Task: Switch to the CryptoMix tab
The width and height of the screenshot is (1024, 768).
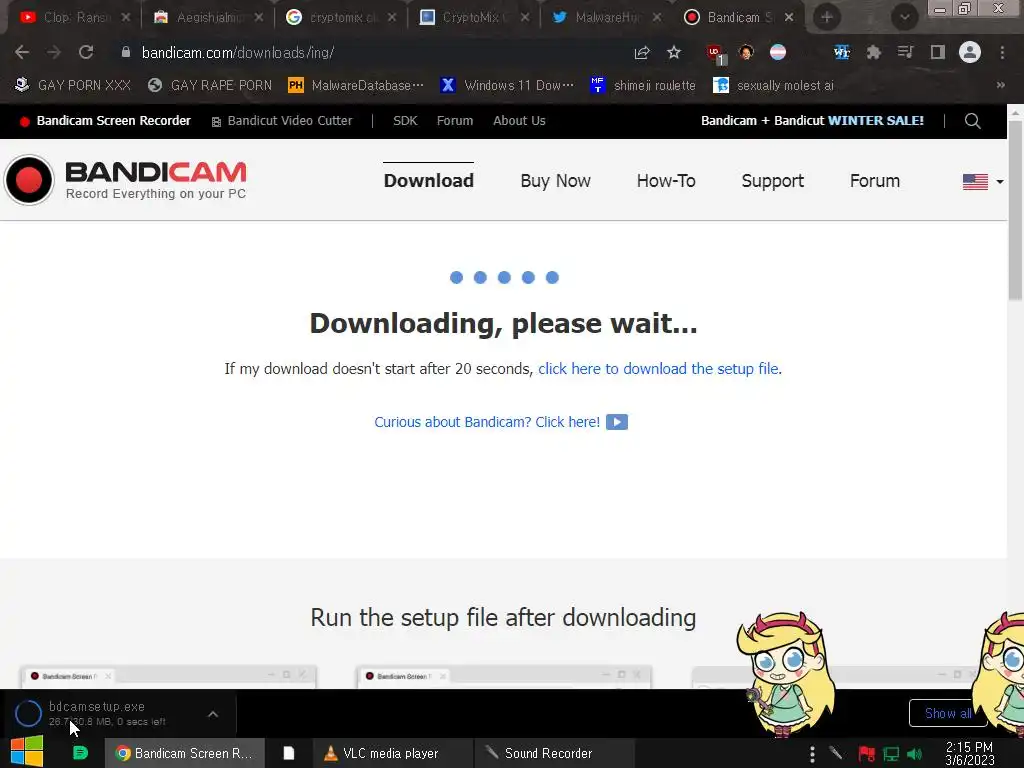Action: click(473, 18)
